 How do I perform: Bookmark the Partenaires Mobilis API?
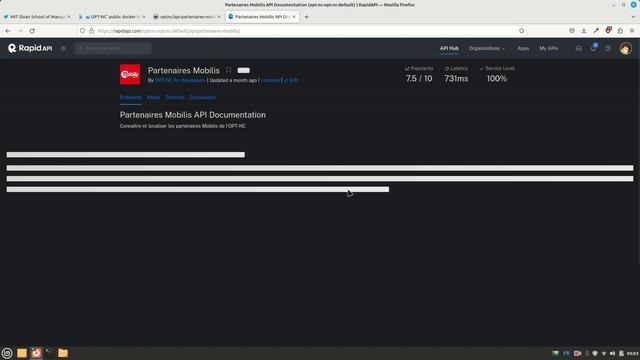pyautogui.click(x=229, y=70)
